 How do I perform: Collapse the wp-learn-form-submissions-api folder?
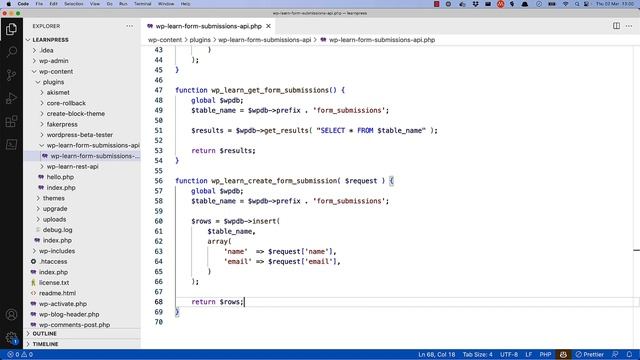[x=93, y=145]
